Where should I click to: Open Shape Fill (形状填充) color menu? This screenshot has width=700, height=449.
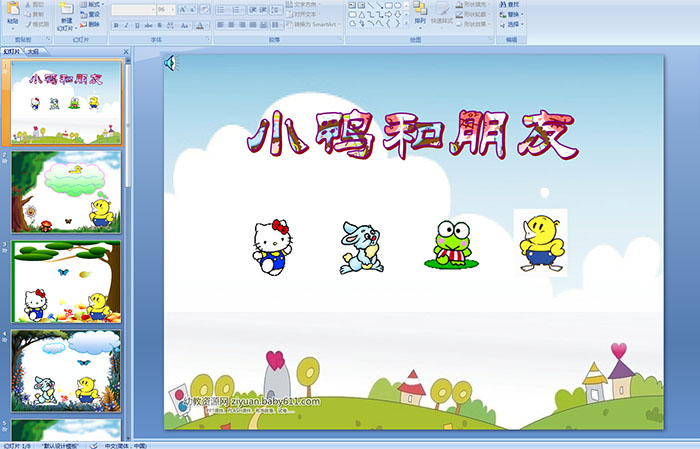473,4
